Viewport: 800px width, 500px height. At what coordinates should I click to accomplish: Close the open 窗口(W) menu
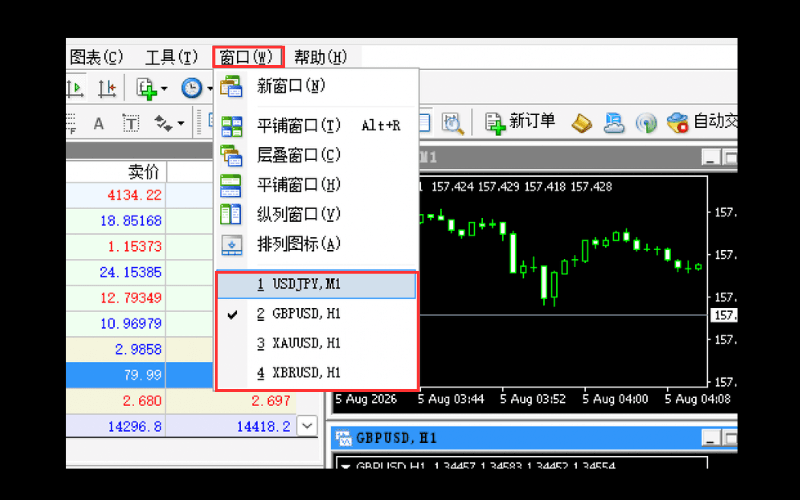[248, 57]
